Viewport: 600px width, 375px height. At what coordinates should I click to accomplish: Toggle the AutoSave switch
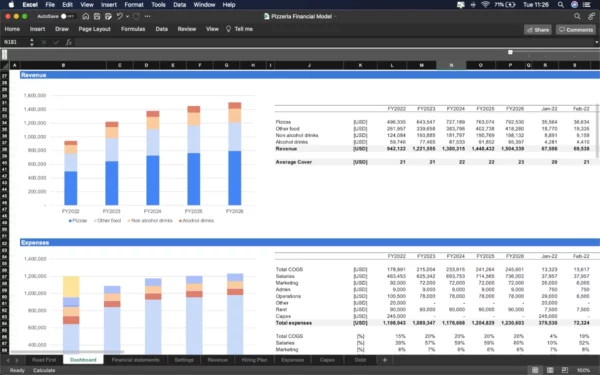67,16
